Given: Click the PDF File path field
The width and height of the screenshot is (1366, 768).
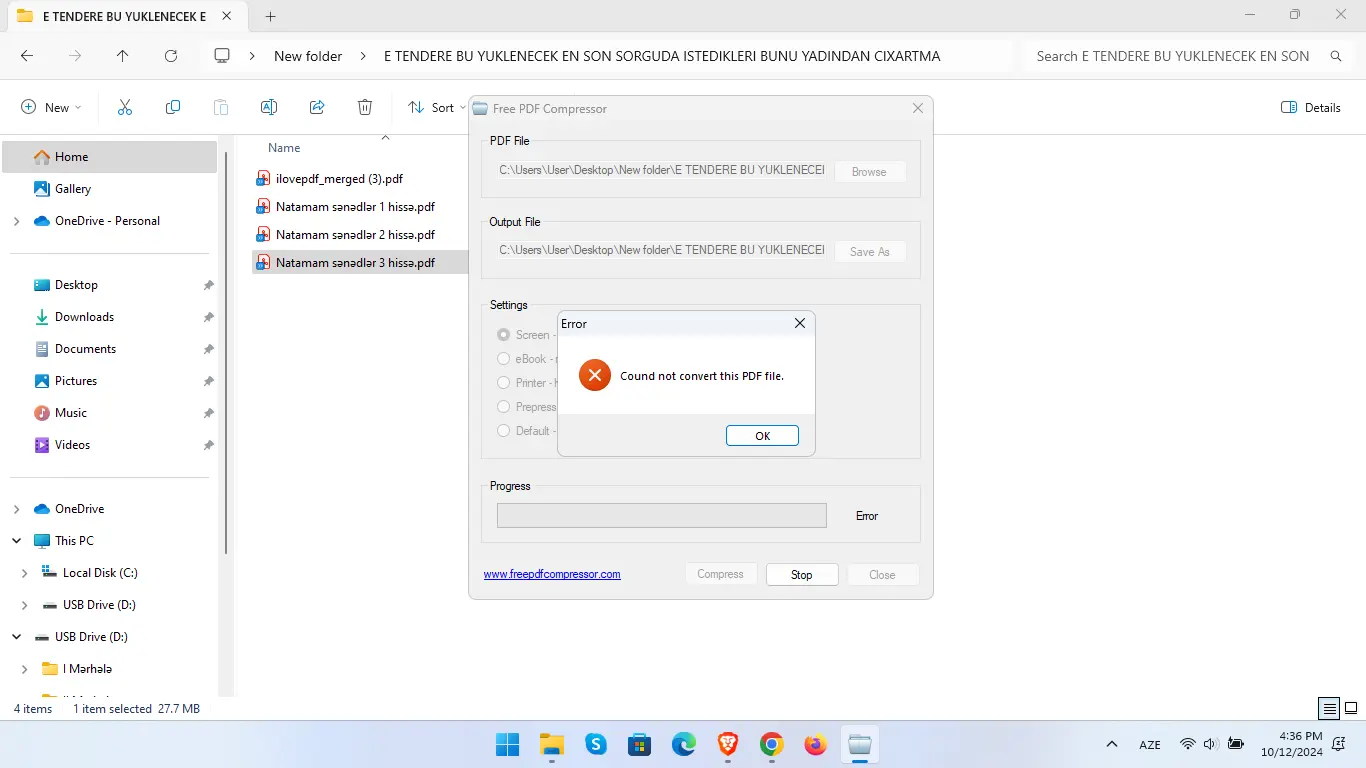Looking at the screenshot, I should tap(662, 171).
